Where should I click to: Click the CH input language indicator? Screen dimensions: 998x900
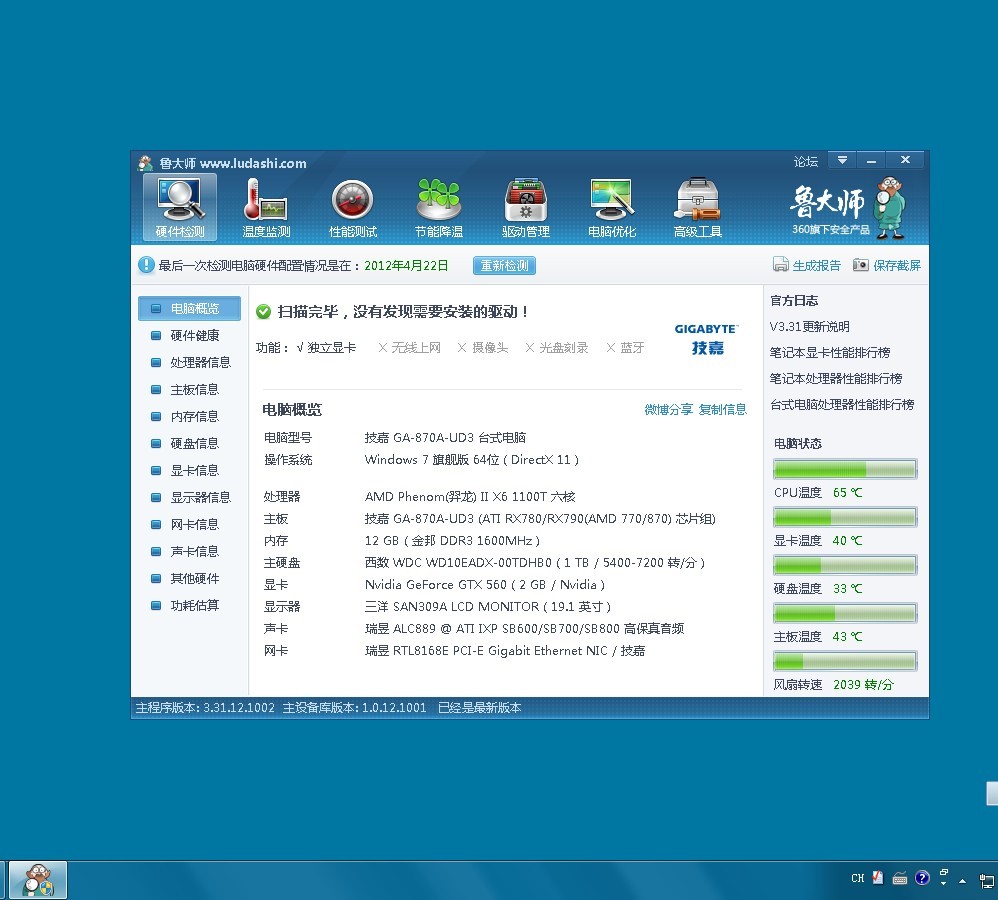tap(857, 878)
